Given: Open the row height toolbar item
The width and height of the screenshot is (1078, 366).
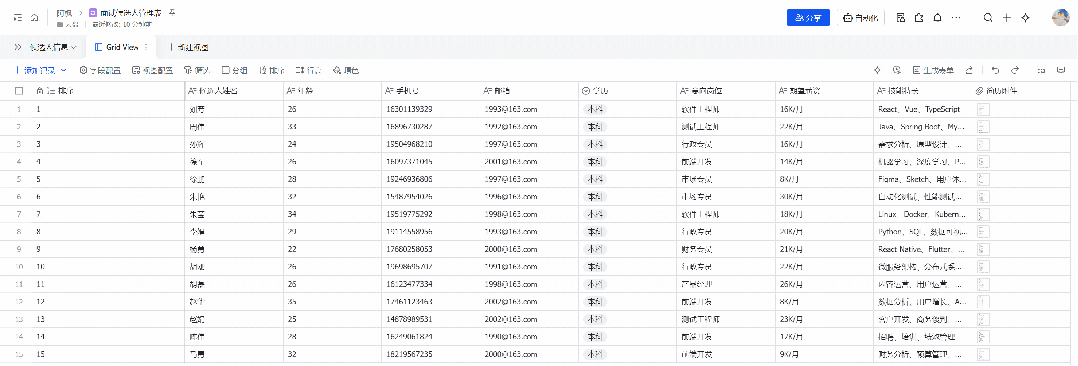Looking at the screenshot, I should click(308, 70).
